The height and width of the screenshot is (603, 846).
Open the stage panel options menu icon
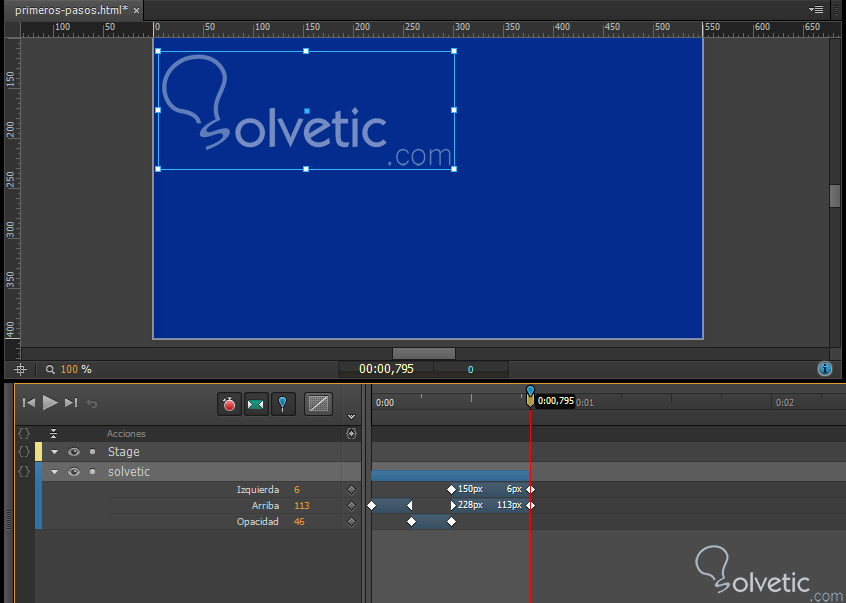(x=816, y=9)
